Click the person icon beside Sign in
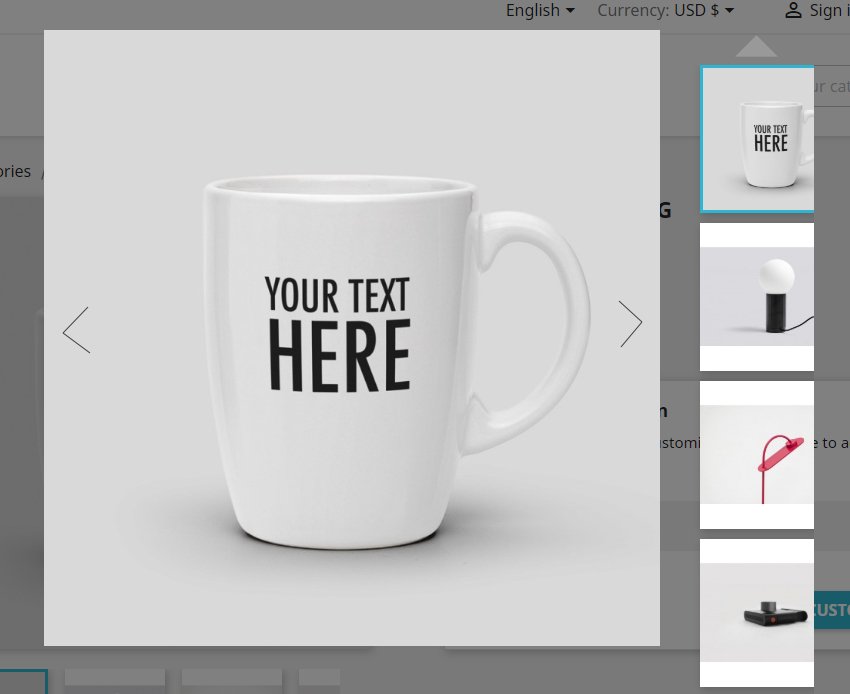The width and height of the screenshot is (850, 694). [x=793, y=11]
